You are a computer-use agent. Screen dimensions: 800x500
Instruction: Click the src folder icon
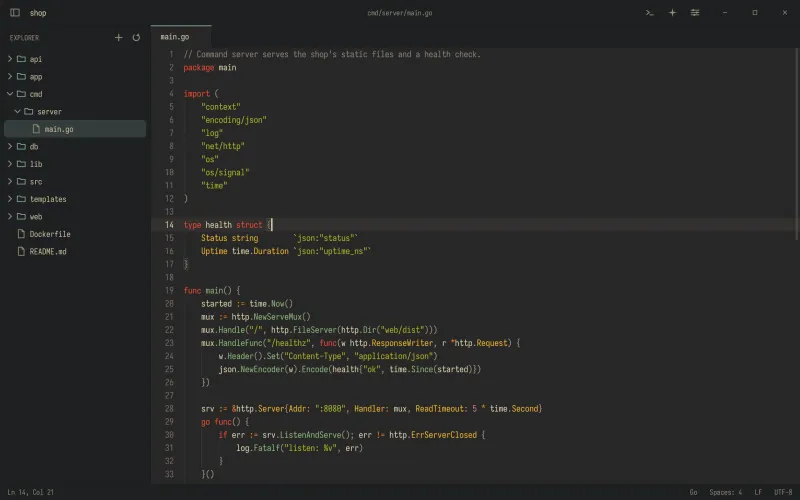click(21, 182)
